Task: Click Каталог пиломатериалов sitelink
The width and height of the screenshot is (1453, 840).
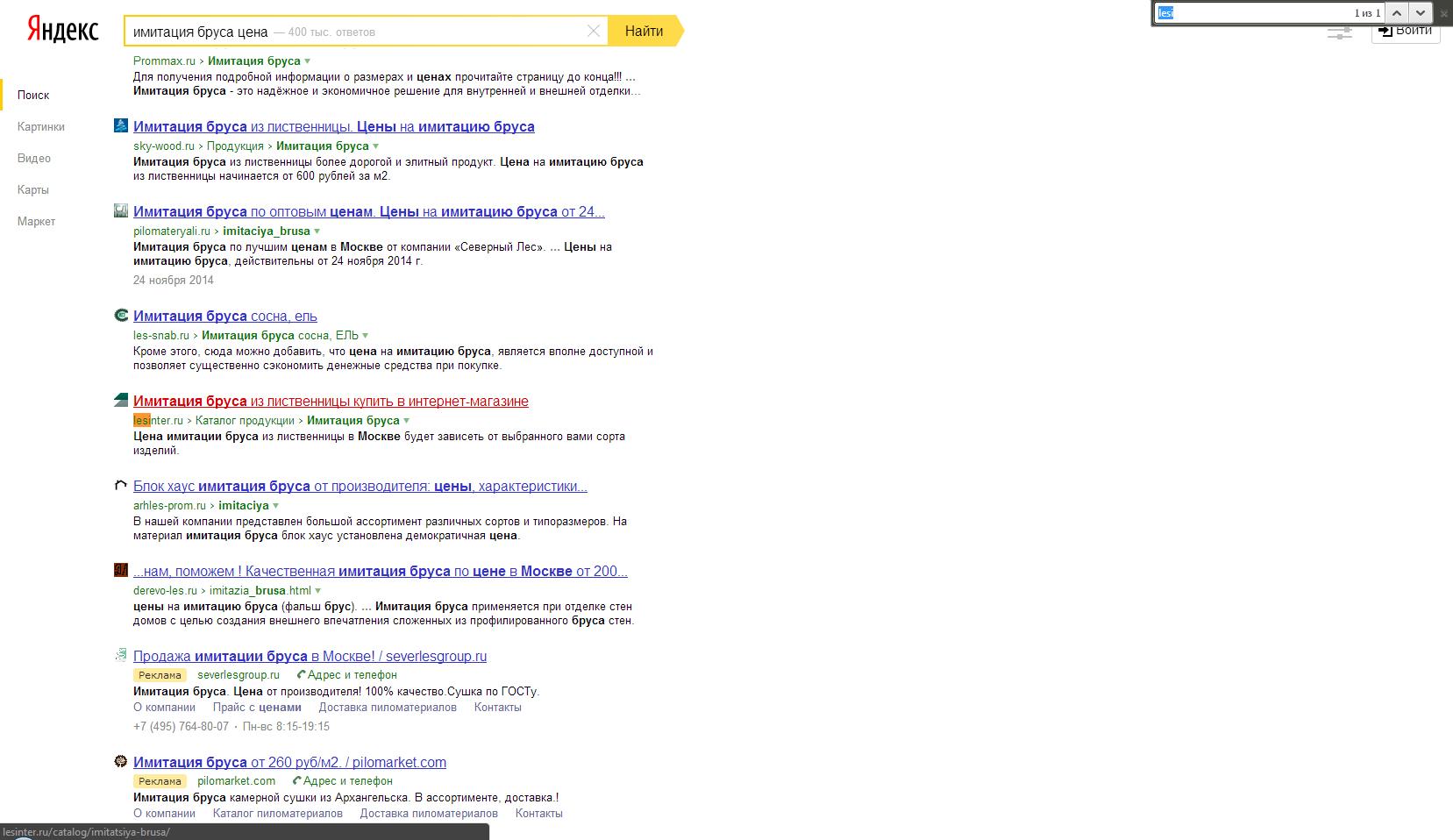Action: pyautogui.click(x=278, y=814)
